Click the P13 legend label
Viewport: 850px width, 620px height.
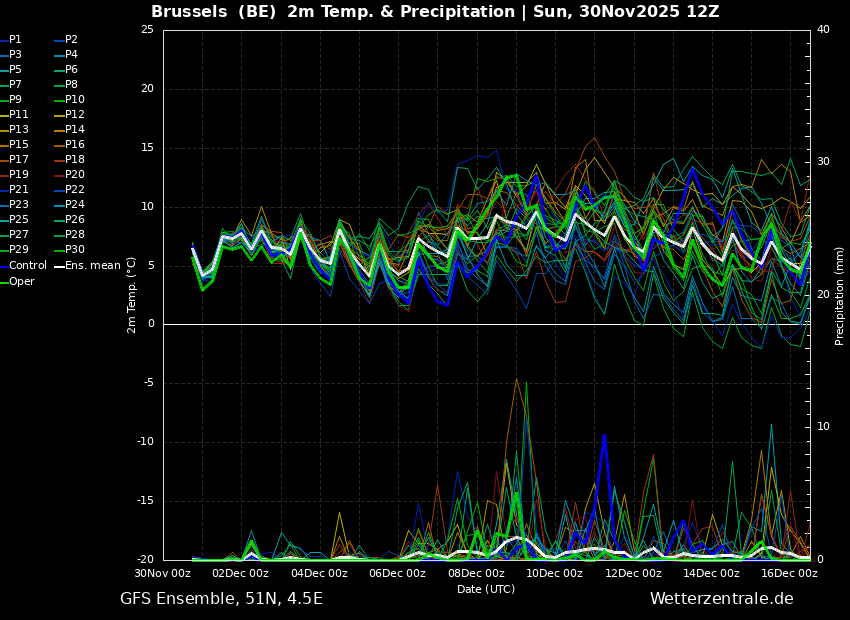tap(19, 130)
